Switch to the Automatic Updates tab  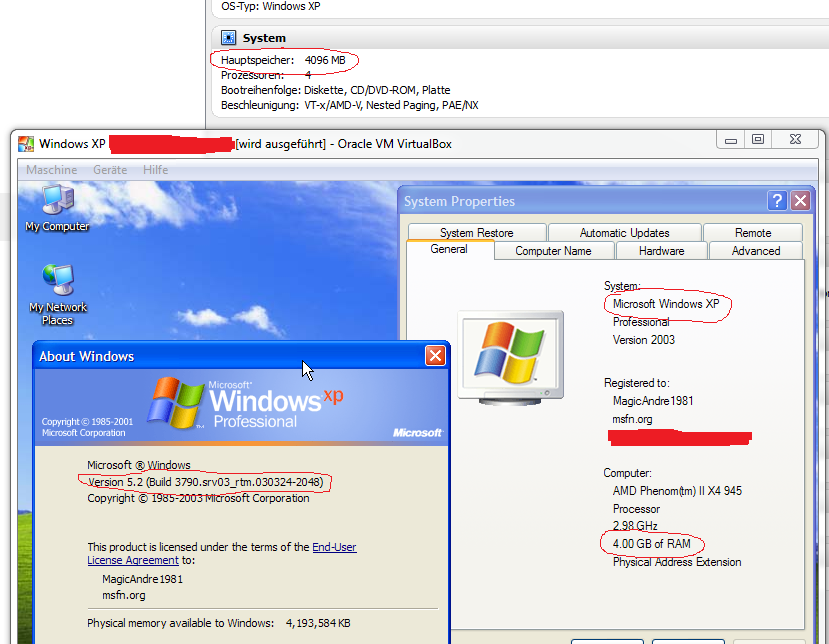point(624,233)
